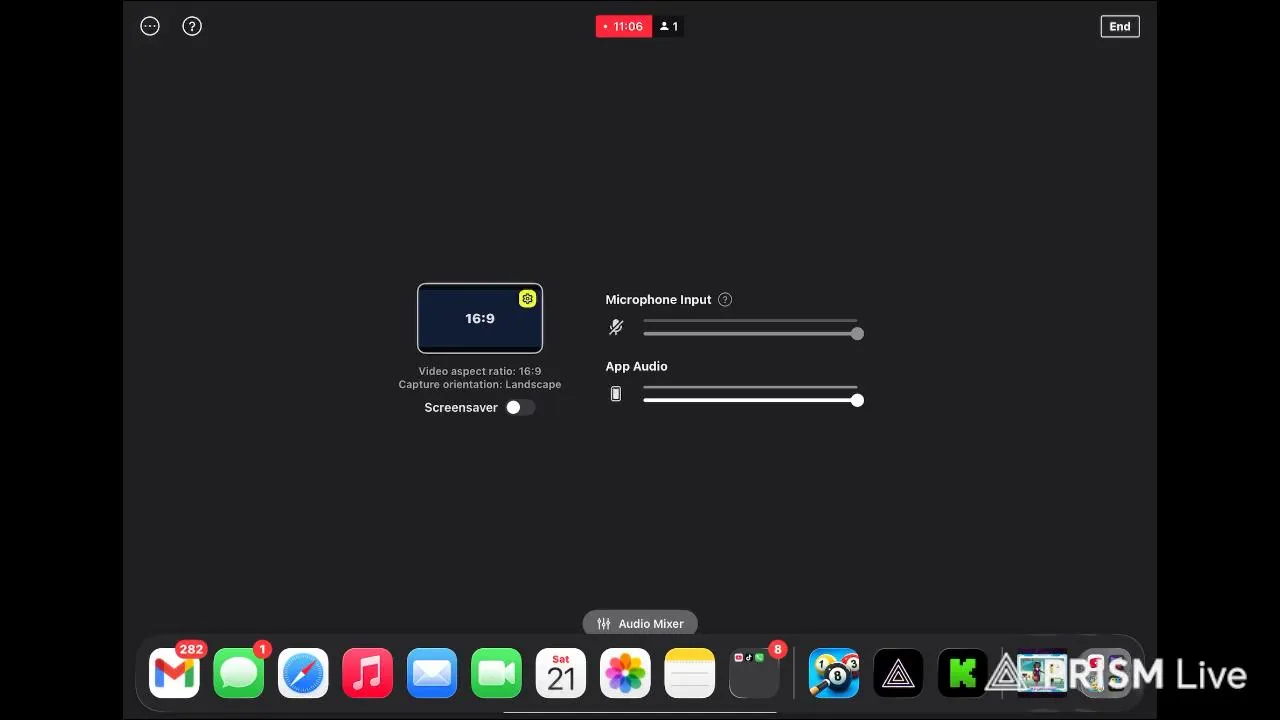Open the Mail app in the dock
Screen dimensions: 1280x720
coord(432,674)
